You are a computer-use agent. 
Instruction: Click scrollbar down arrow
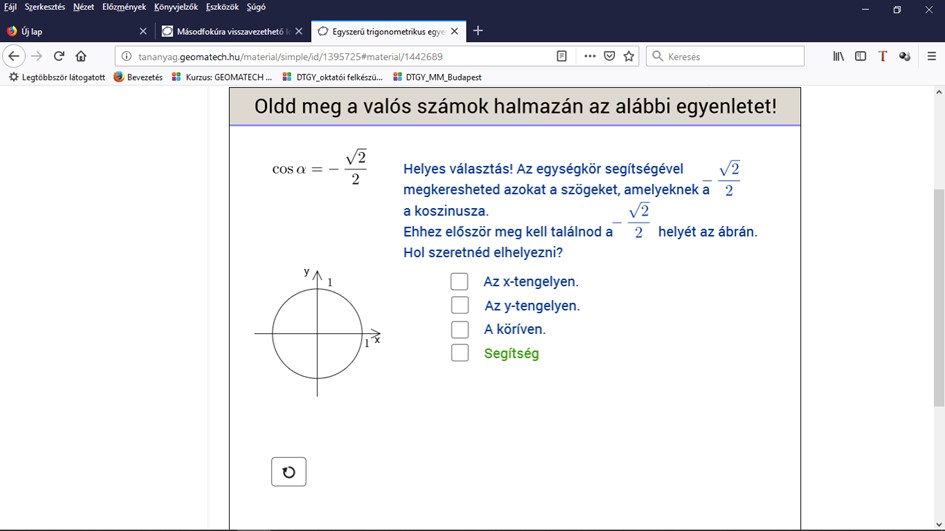(939, 524)
